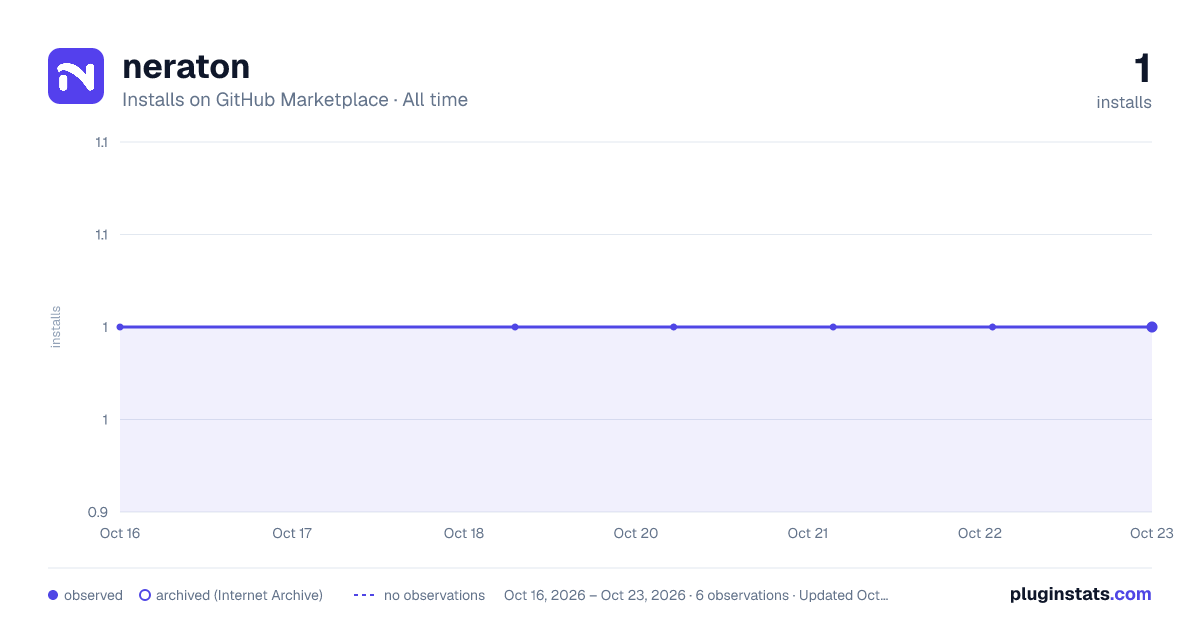This screenshot has width=1200, height=630.
Task: Select the data point between Oct 18 and Oct 20
Action: click(x=515, y=327)
